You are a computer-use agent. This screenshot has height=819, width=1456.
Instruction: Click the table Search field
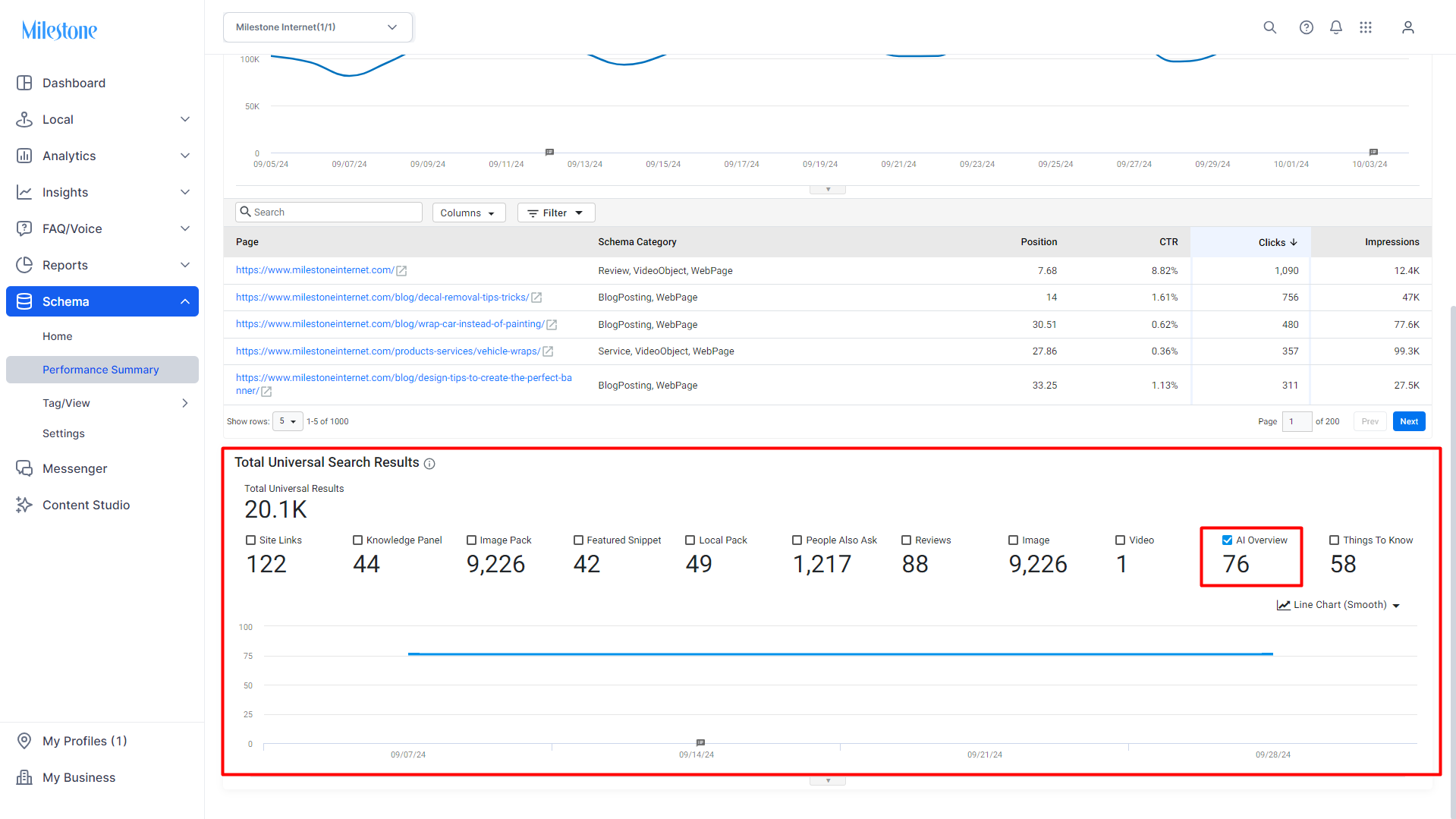329,213
